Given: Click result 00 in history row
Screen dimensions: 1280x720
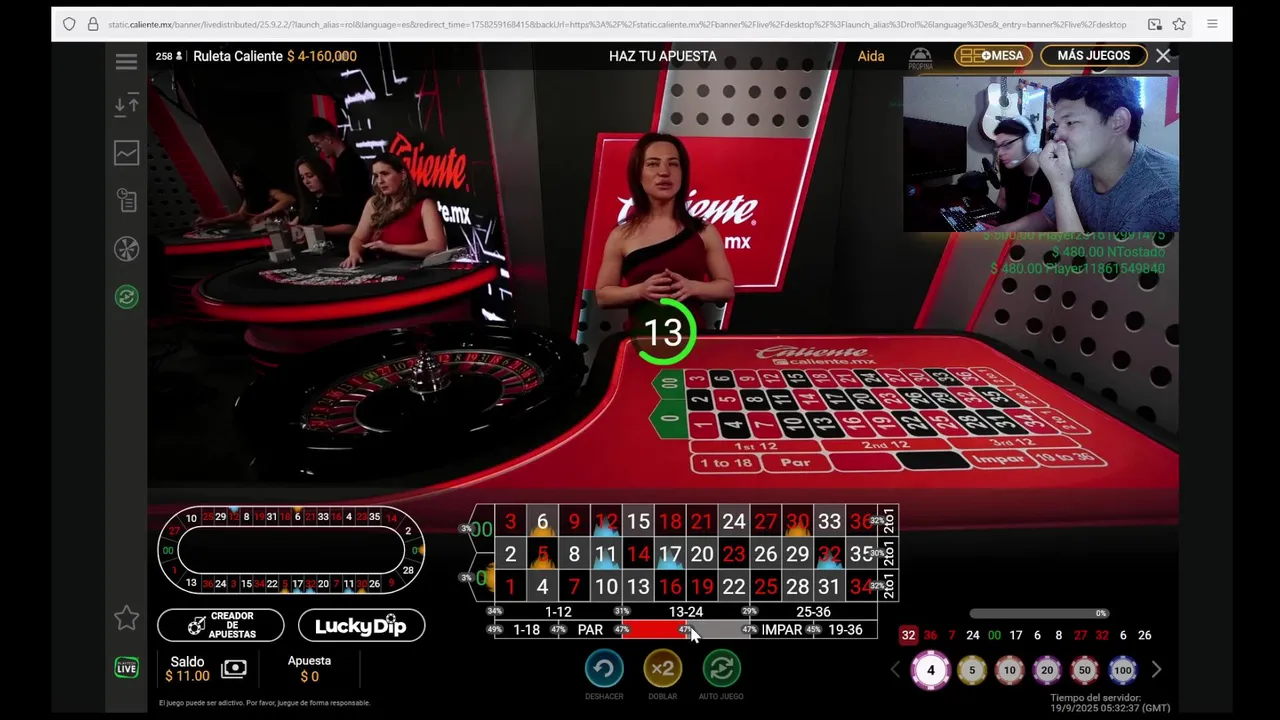Looking at the screenshot, I should [994, 635].
